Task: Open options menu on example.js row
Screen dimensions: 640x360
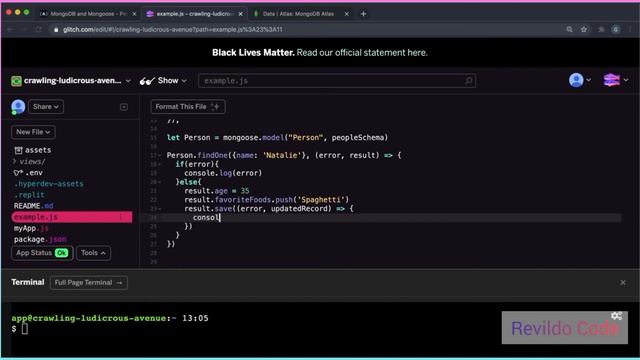Action: [x=121, y=217]
